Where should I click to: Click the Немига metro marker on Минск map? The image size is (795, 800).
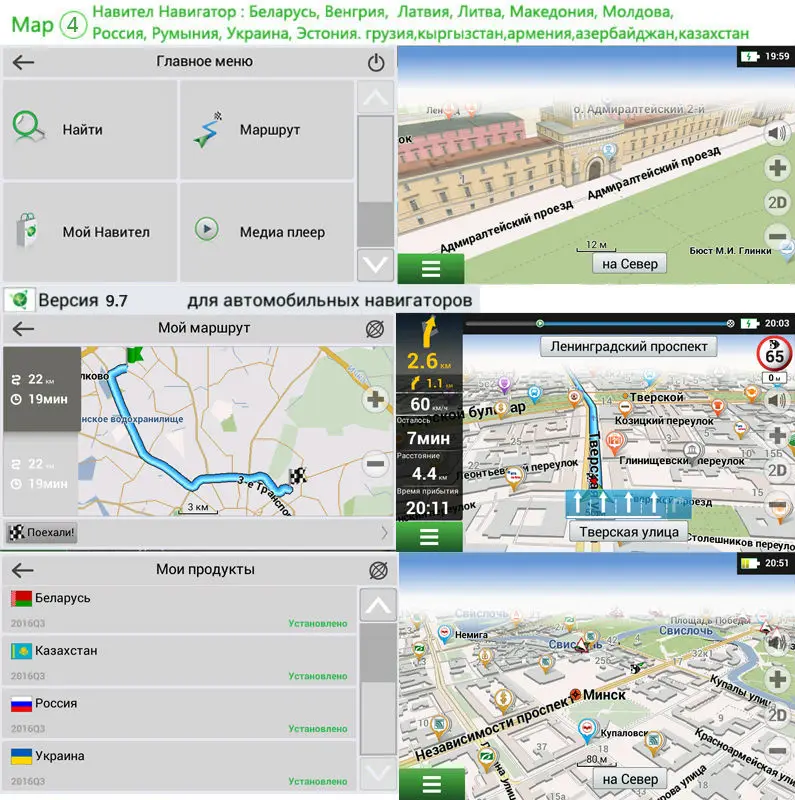pos(445,634)
